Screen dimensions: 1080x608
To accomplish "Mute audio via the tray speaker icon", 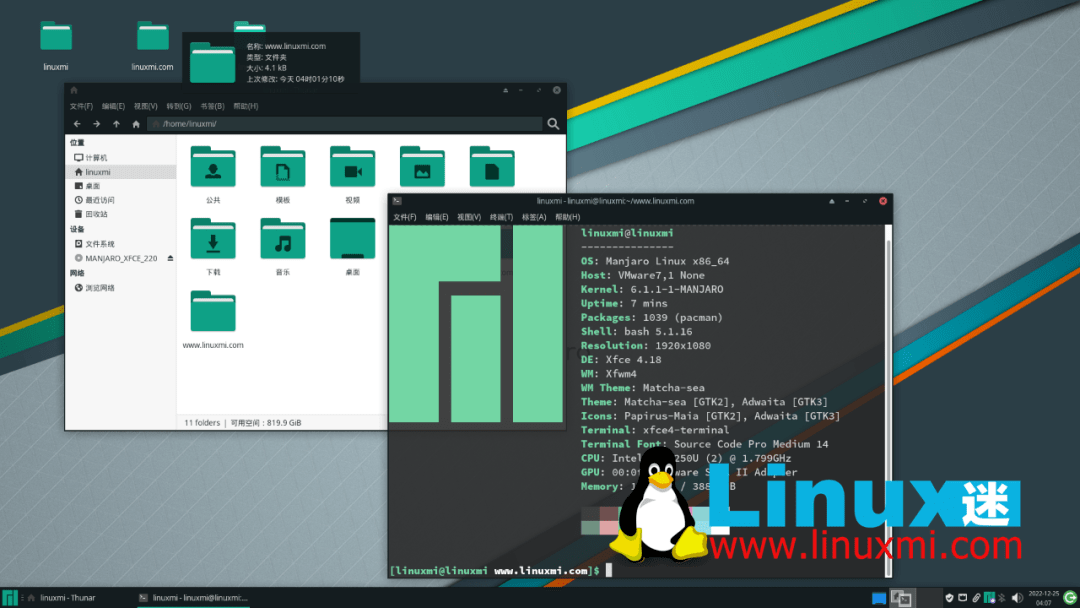I will (1017, 597).
